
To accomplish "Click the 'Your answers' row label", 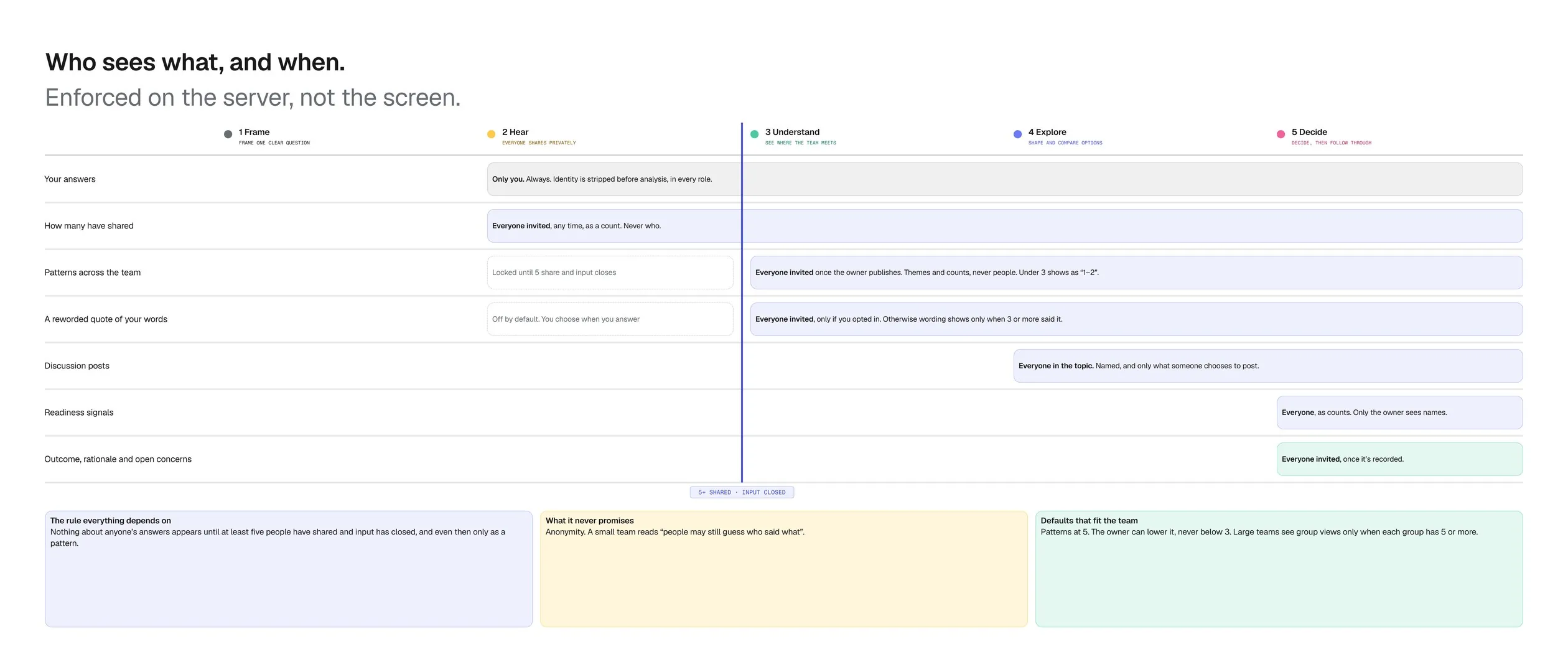I will [70, 179].
